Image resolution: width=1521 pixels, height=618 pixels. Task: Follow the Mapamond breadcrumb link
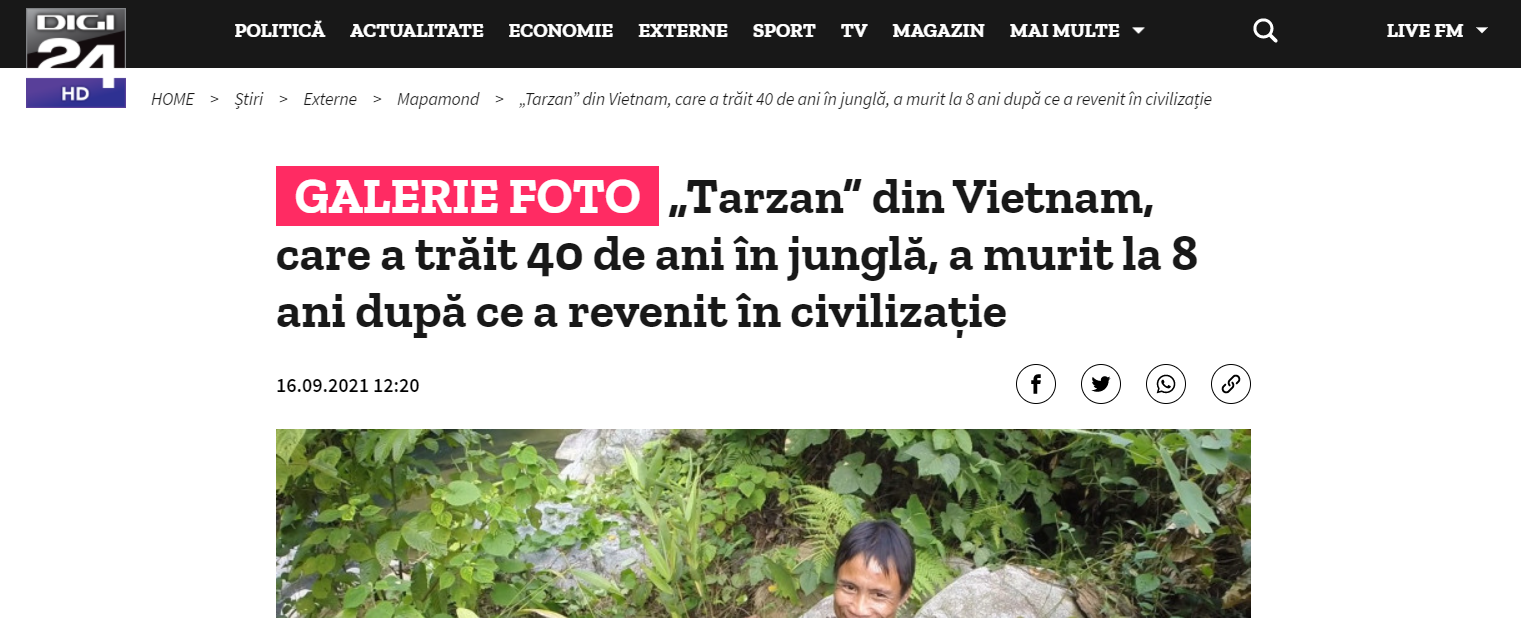click(438, 99)
